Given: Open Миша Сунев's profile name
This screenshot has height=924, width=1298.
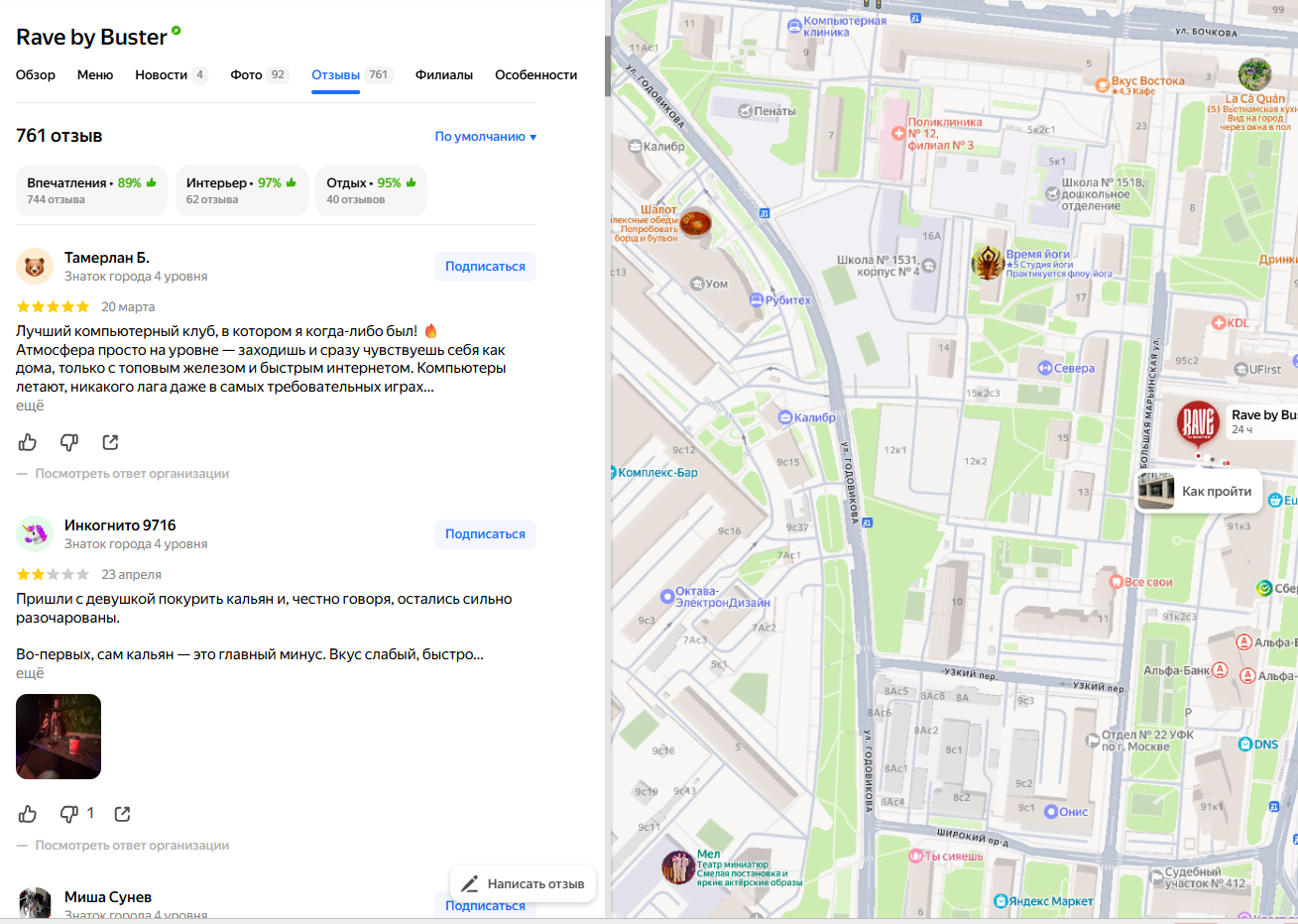Looking at the screenshot, I should (x=108, y=897).
